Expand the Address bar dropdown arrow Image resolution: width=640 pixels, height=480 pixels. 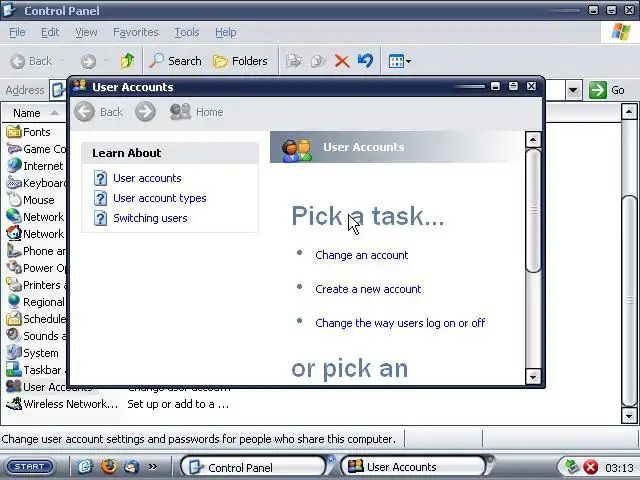pos(573,90)
